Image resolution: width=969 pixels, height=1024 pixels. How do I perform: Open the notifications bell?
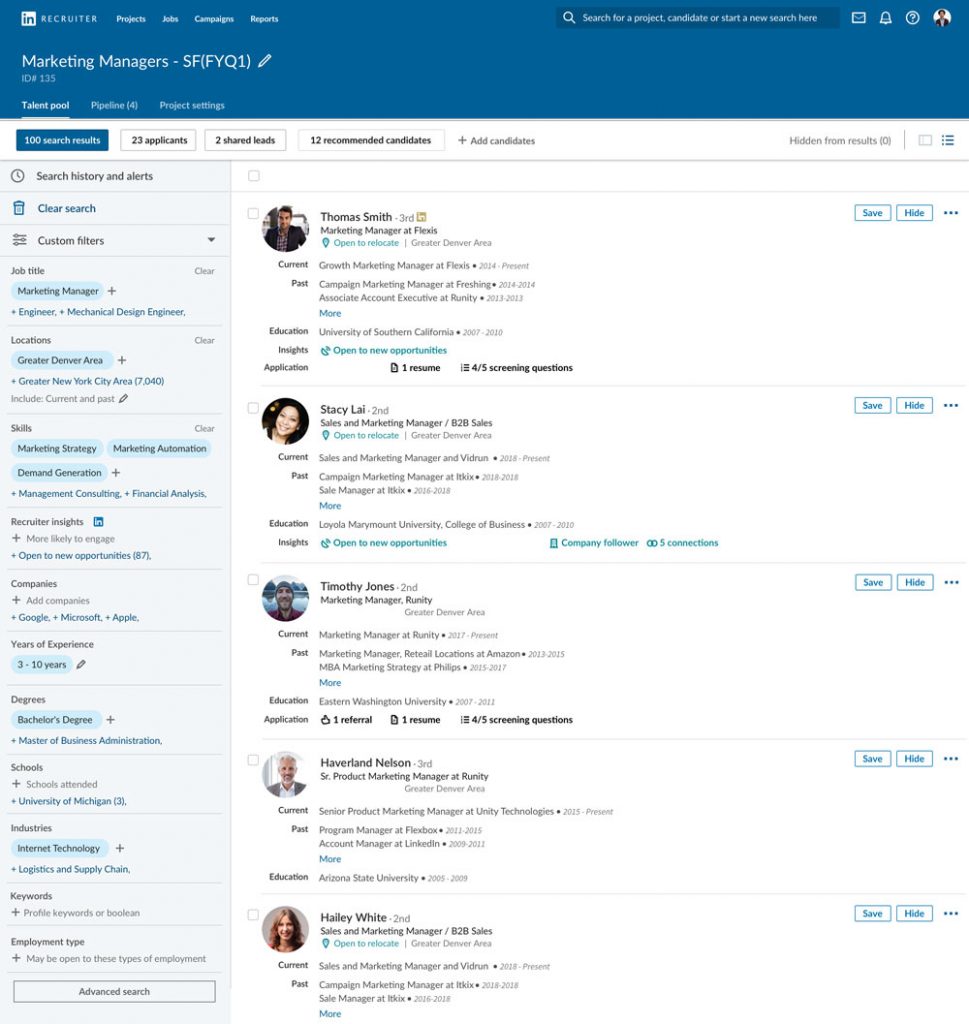[x=885, y=18]
